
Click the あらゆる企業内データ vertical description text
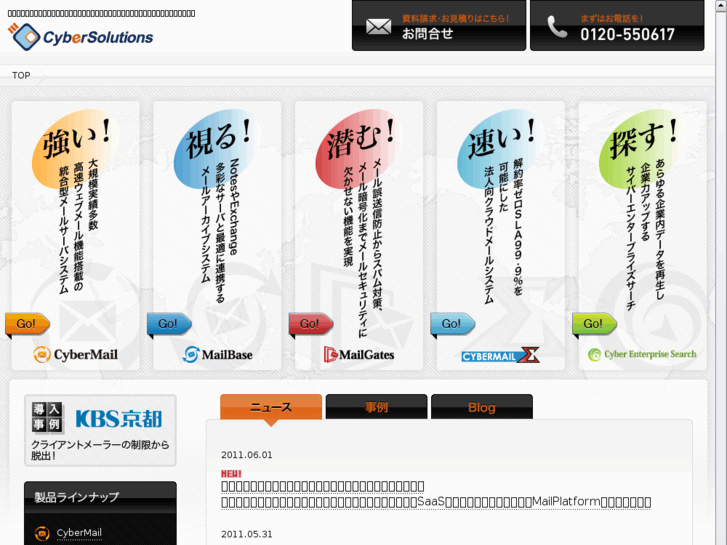(660, 230)
